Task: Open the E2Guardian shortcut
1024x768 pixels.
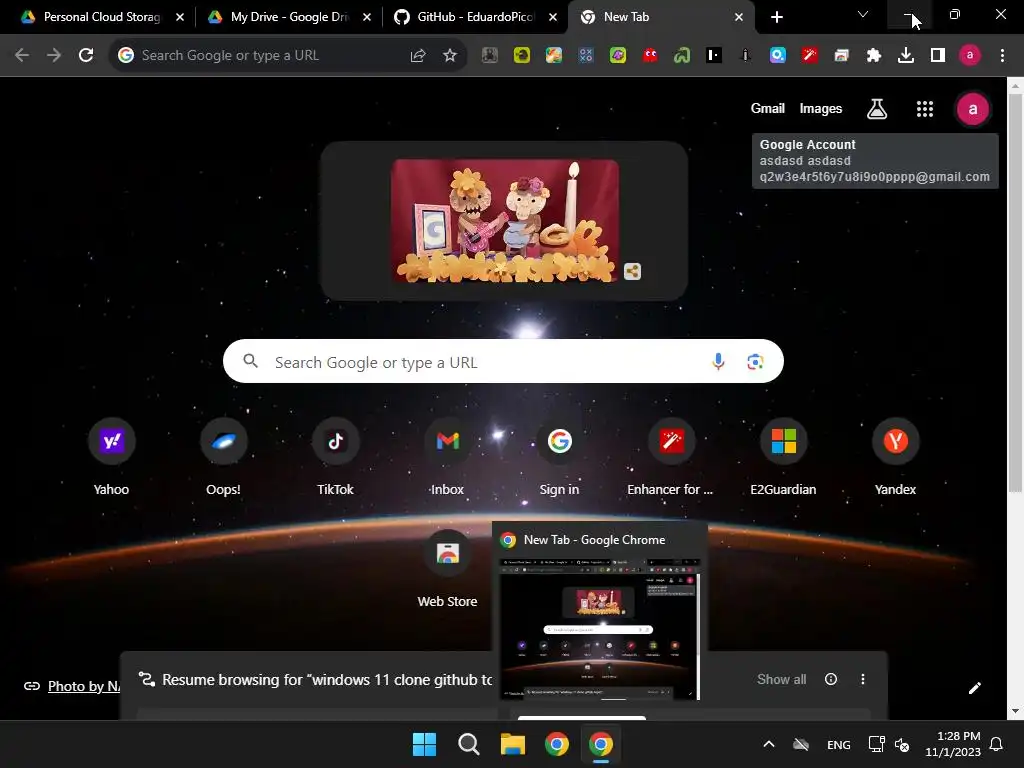Action: (784, 458)
